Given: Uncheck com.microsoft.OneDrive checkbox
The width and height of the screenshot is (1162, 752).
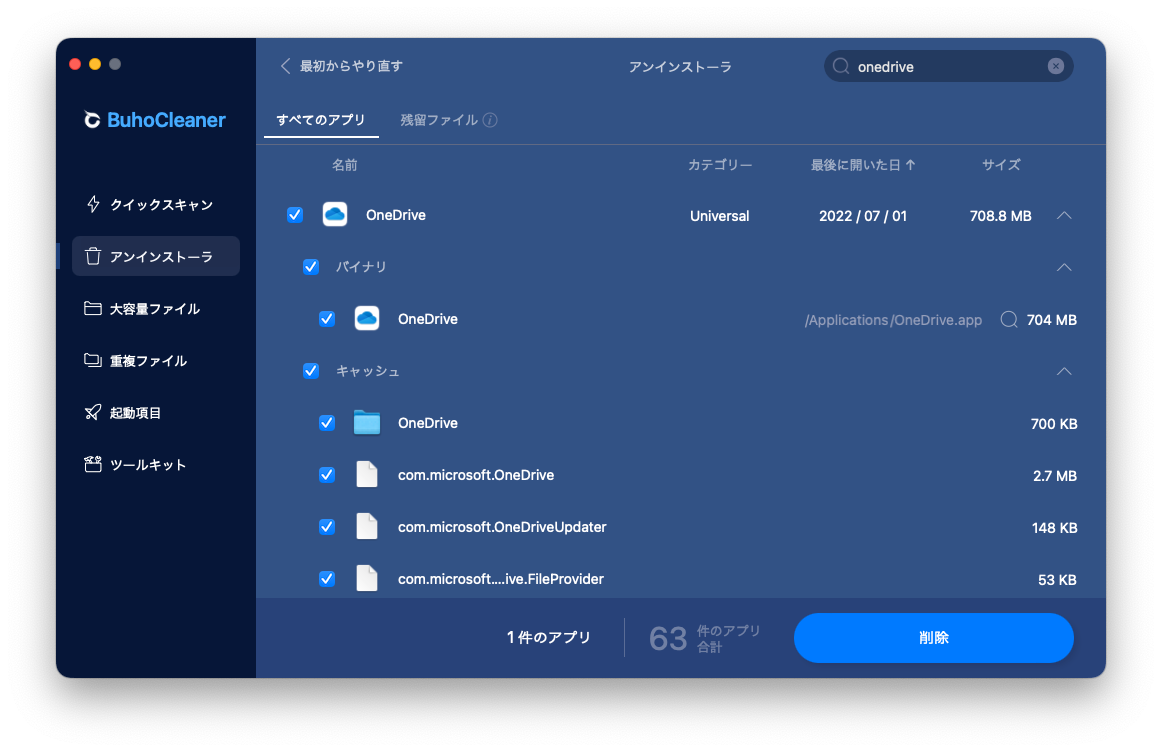Looking at the screenshot, I should click(x=327, y=475).
